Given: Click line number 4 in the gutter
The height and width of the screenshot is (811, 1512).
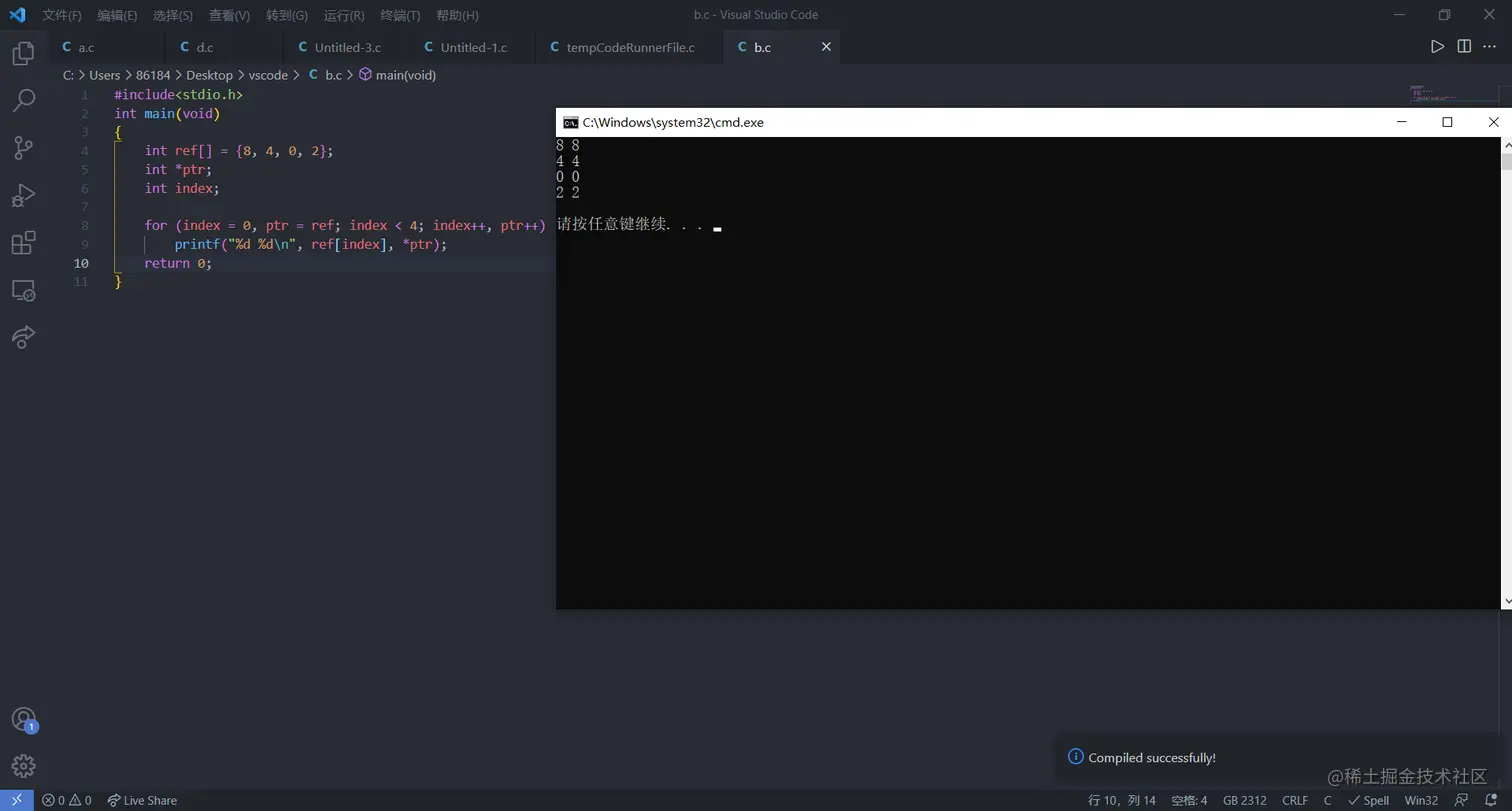Looking at the screenshot, I should [x=85, y=151].
